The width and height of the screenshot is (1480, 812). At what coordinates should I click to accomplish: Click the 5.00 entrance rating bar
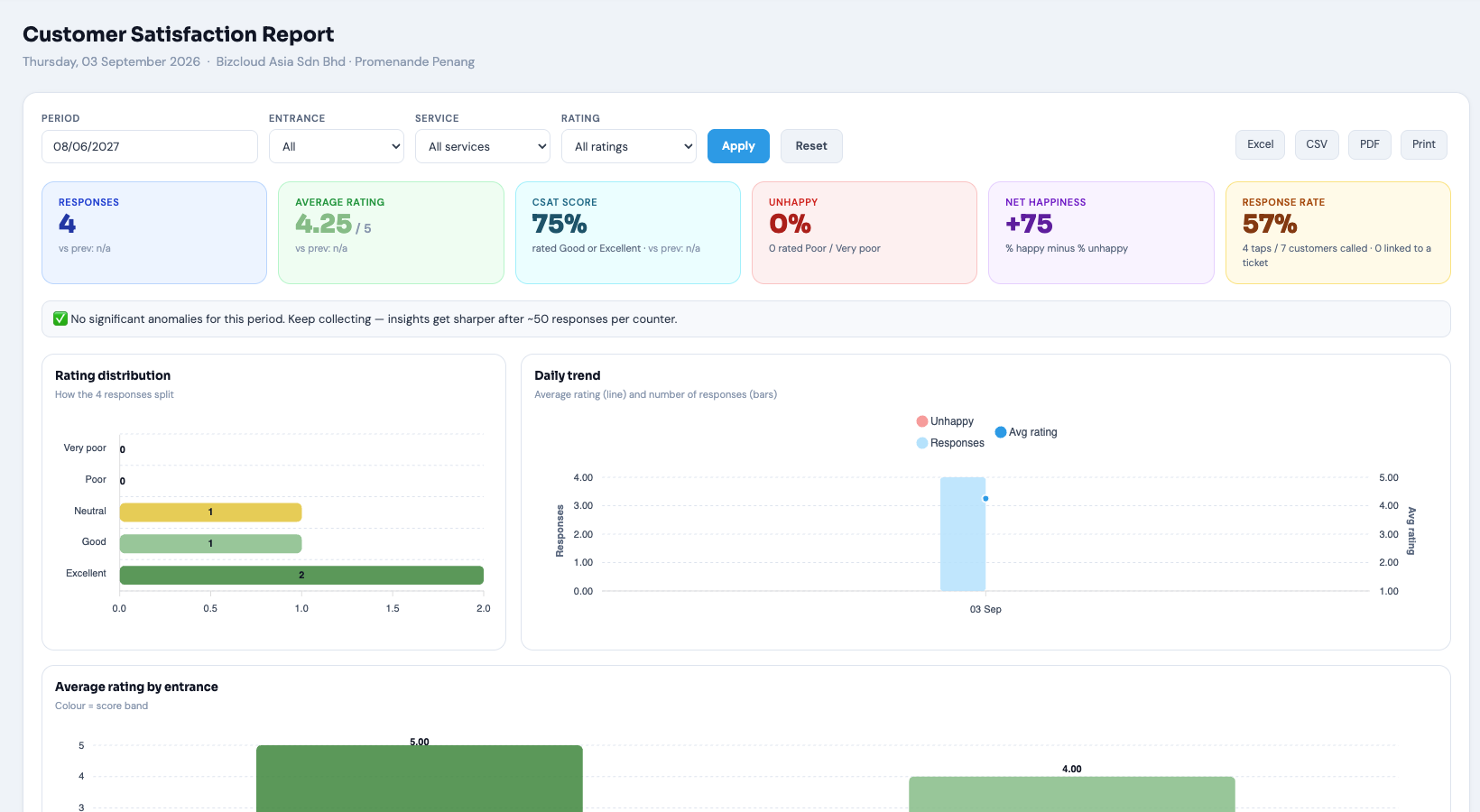tap(420, 779)
